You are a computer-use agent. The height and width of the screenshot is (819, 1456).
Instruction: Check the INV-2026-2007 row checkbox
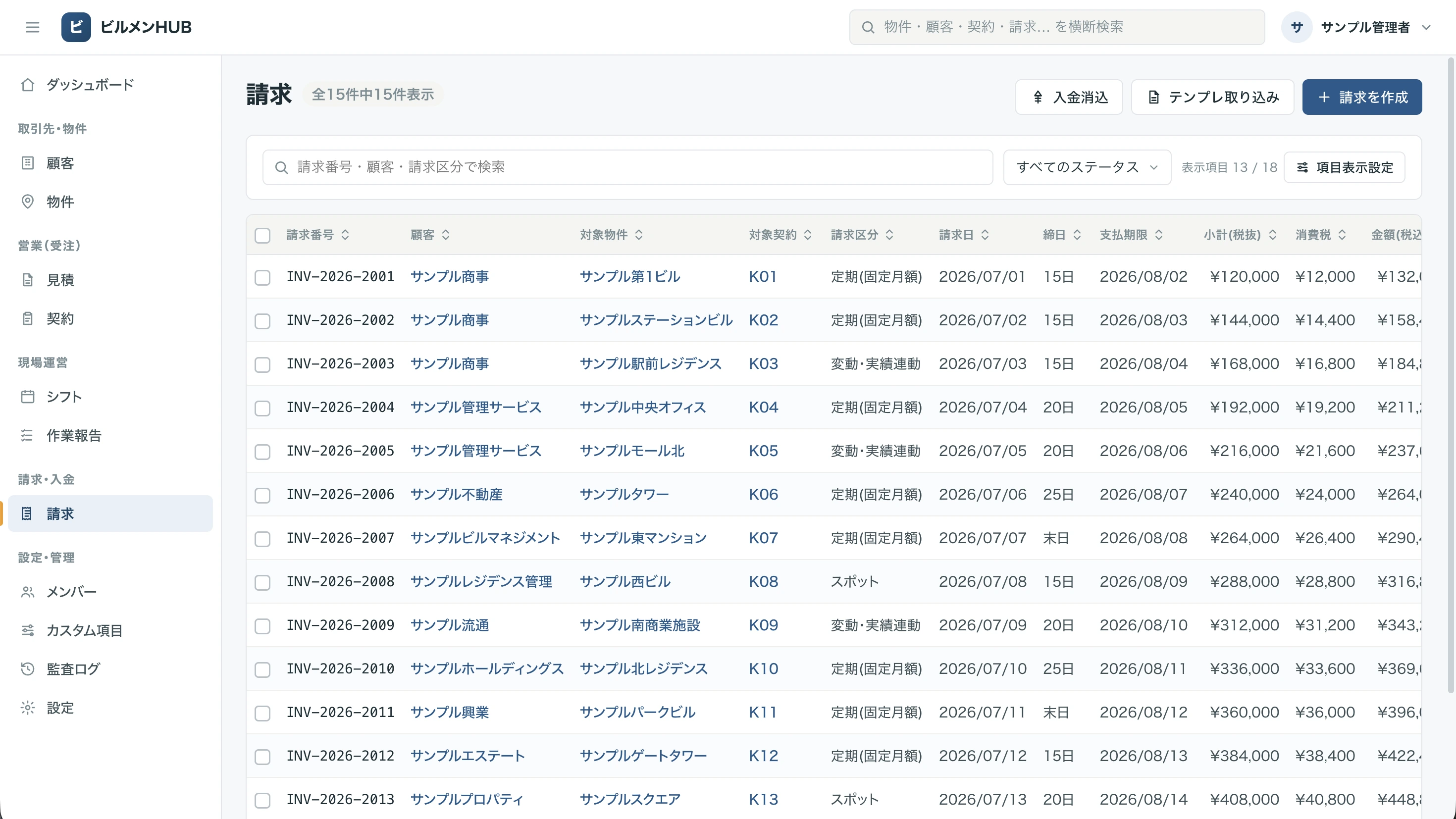(262, 539)
